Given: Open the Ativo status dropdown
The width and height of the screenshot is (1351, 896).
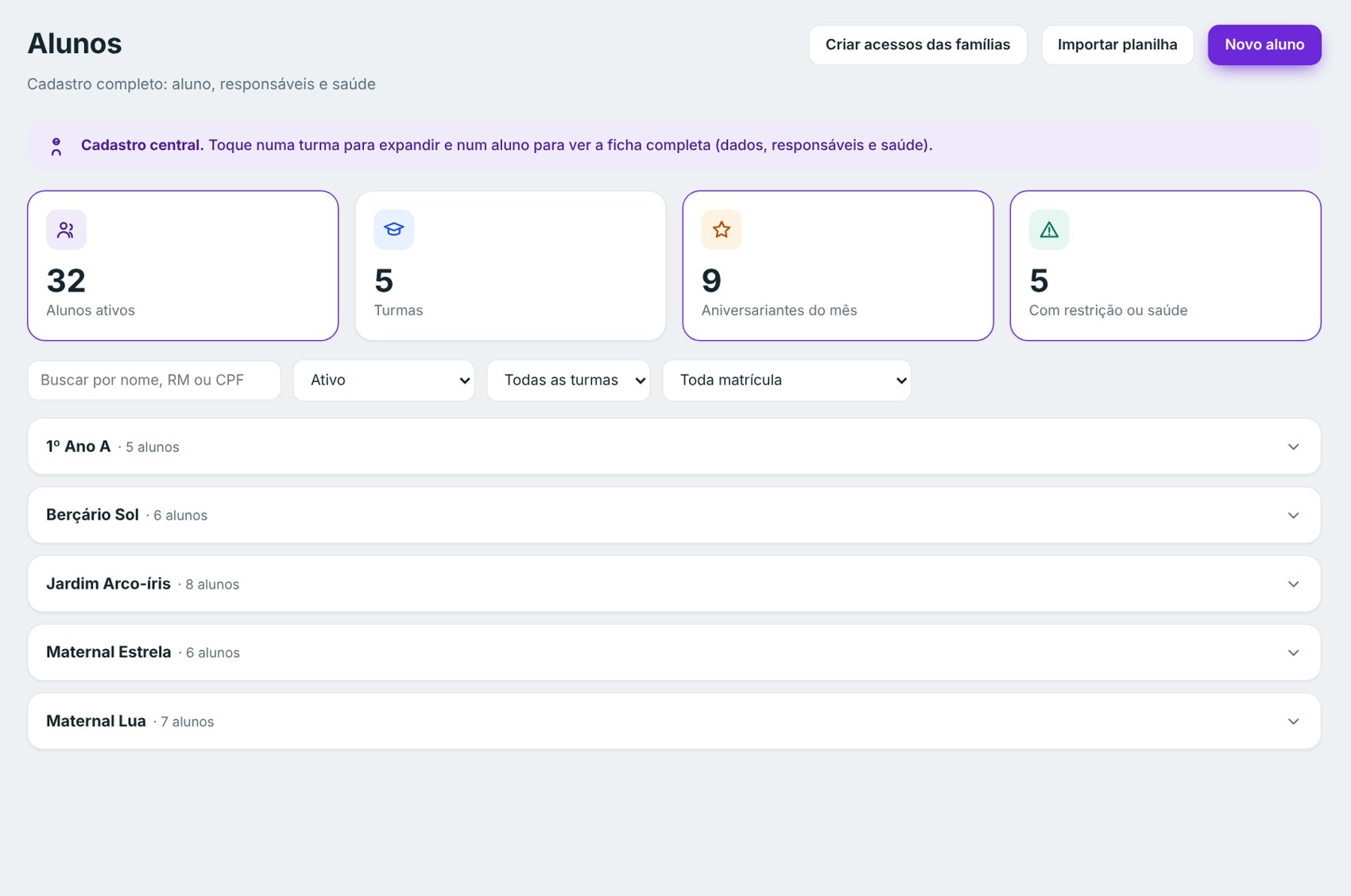Looking at the screenshot, I should point(384,380).
